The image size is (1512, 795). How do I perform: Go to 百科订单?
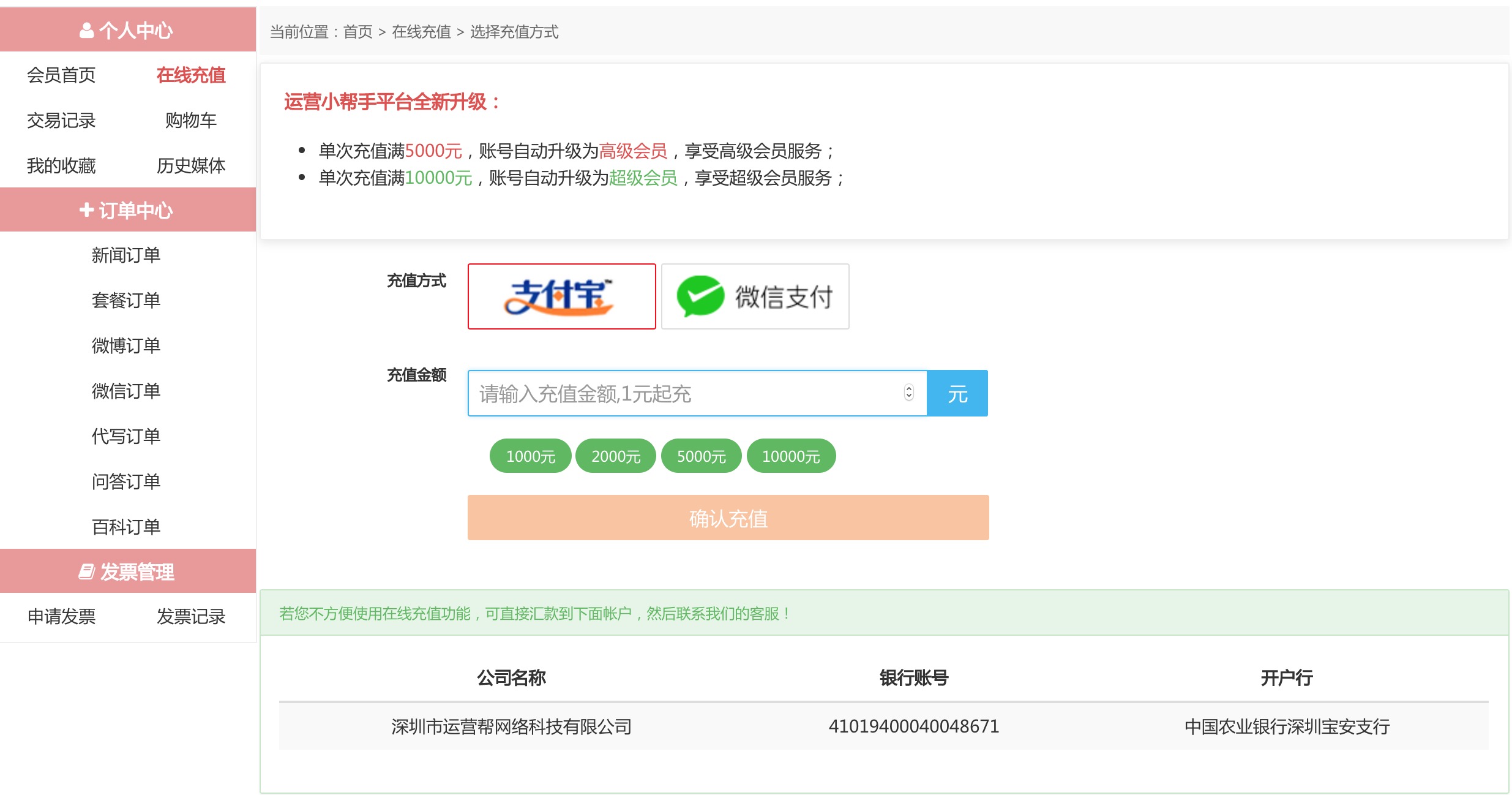point(126,527)
